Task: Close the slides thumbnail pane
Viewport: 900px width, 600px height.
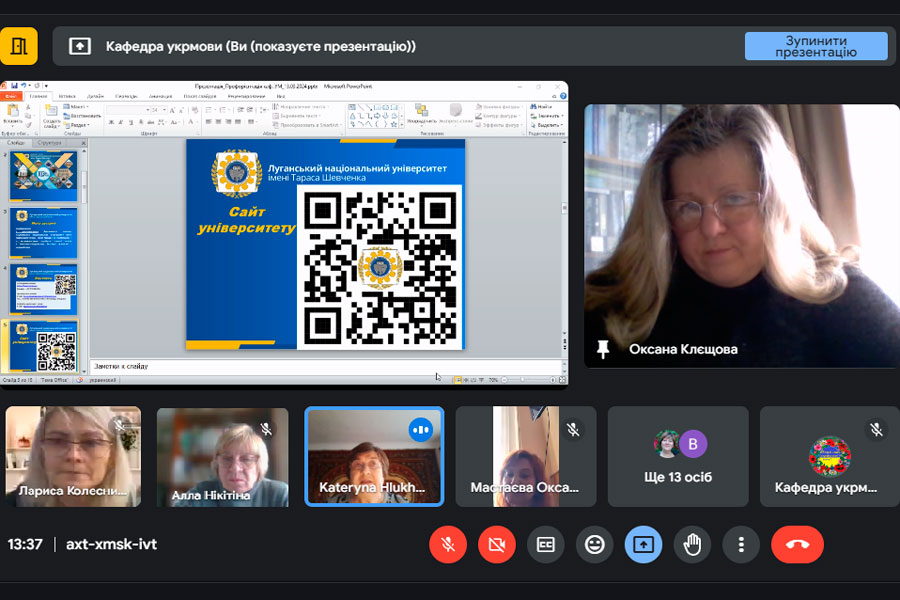Action: click(83, 143)
